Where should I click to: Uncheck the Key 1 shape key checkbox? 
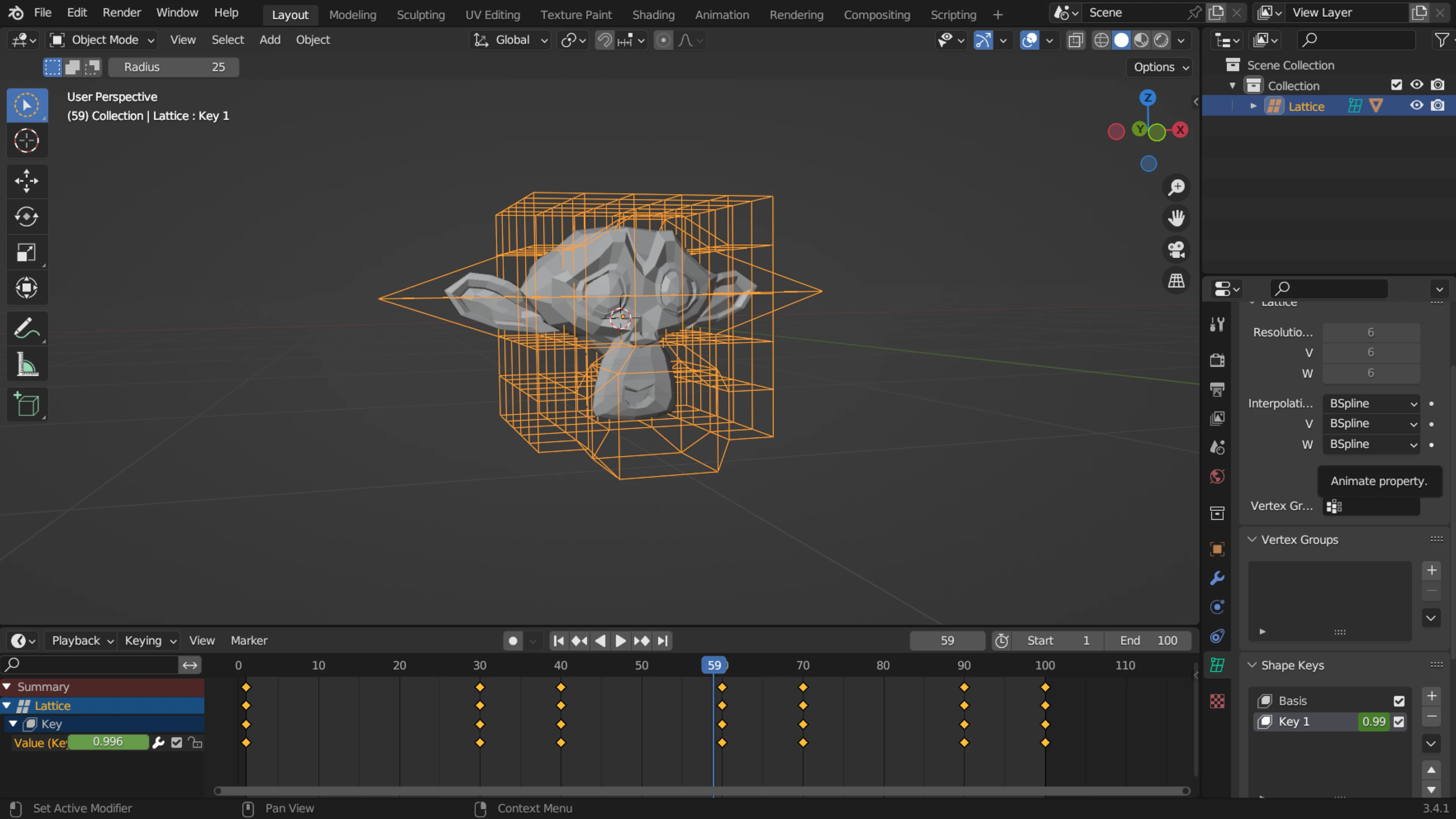(x=1399, y=722)
